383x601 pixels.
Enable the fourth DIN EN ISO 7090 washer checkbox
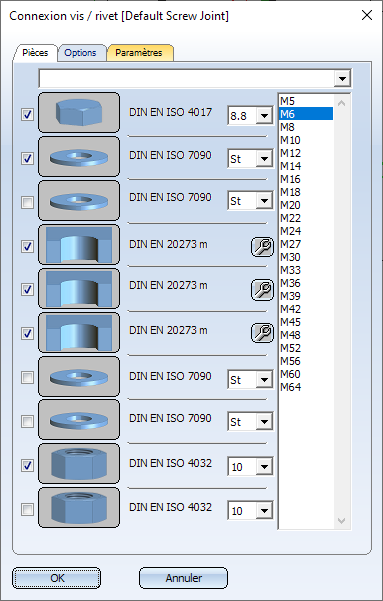pos(27,422)
